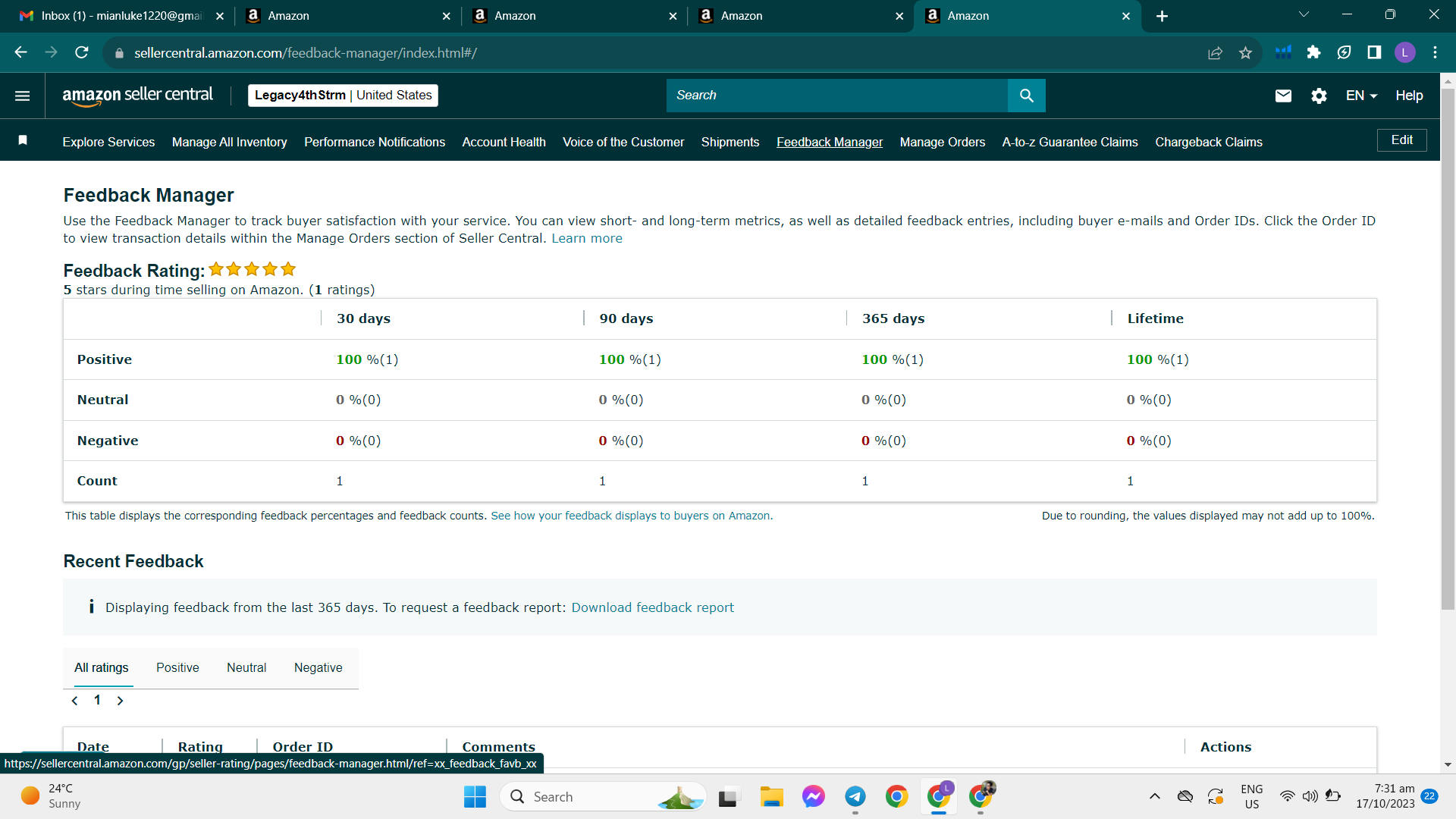Select the Neutral ratings tab
1456x819 pixels.
[x=246, y=668]
